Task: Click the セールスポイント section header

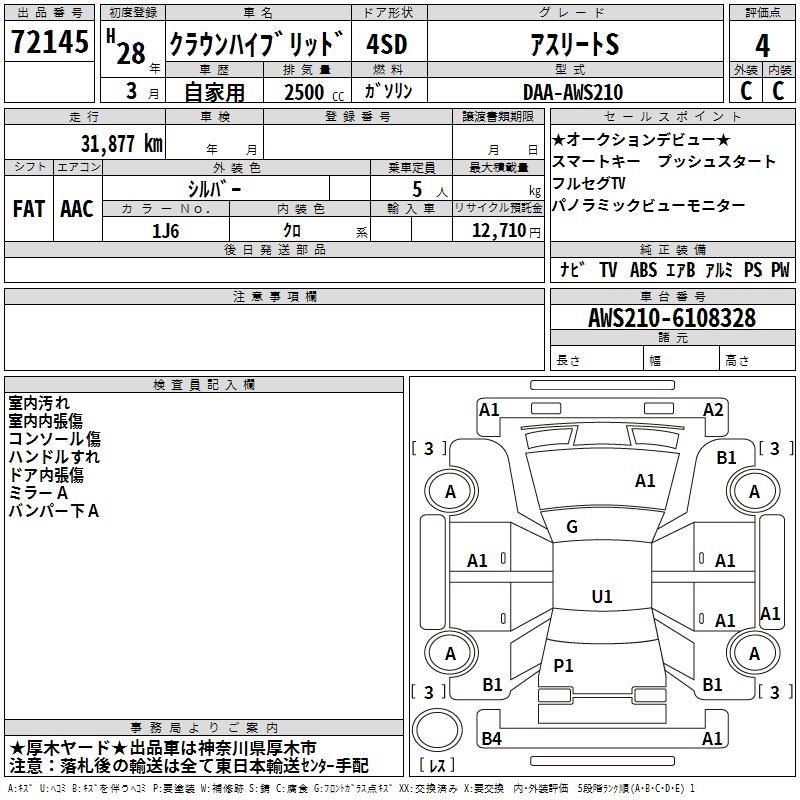Action: tap(671, 117)
